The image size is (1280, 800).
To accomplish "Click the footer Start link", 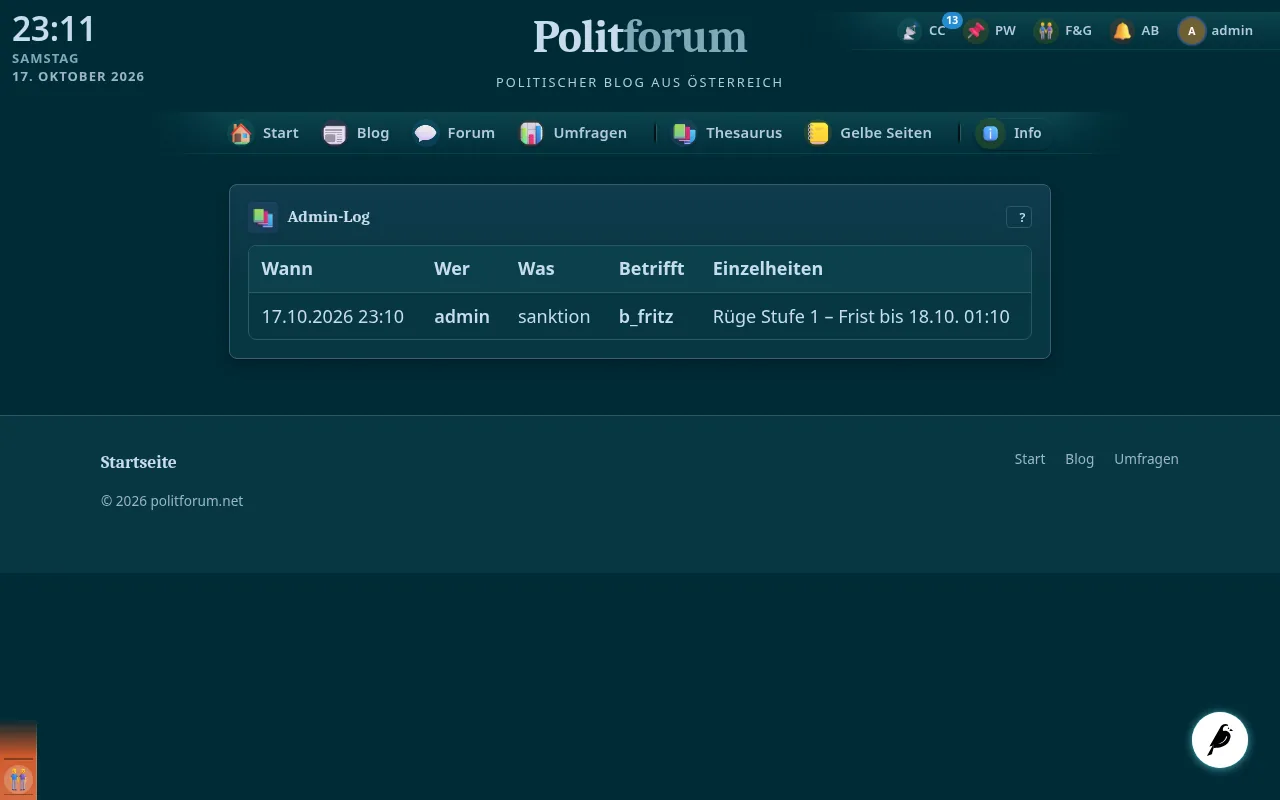I will click(1030, 459).
